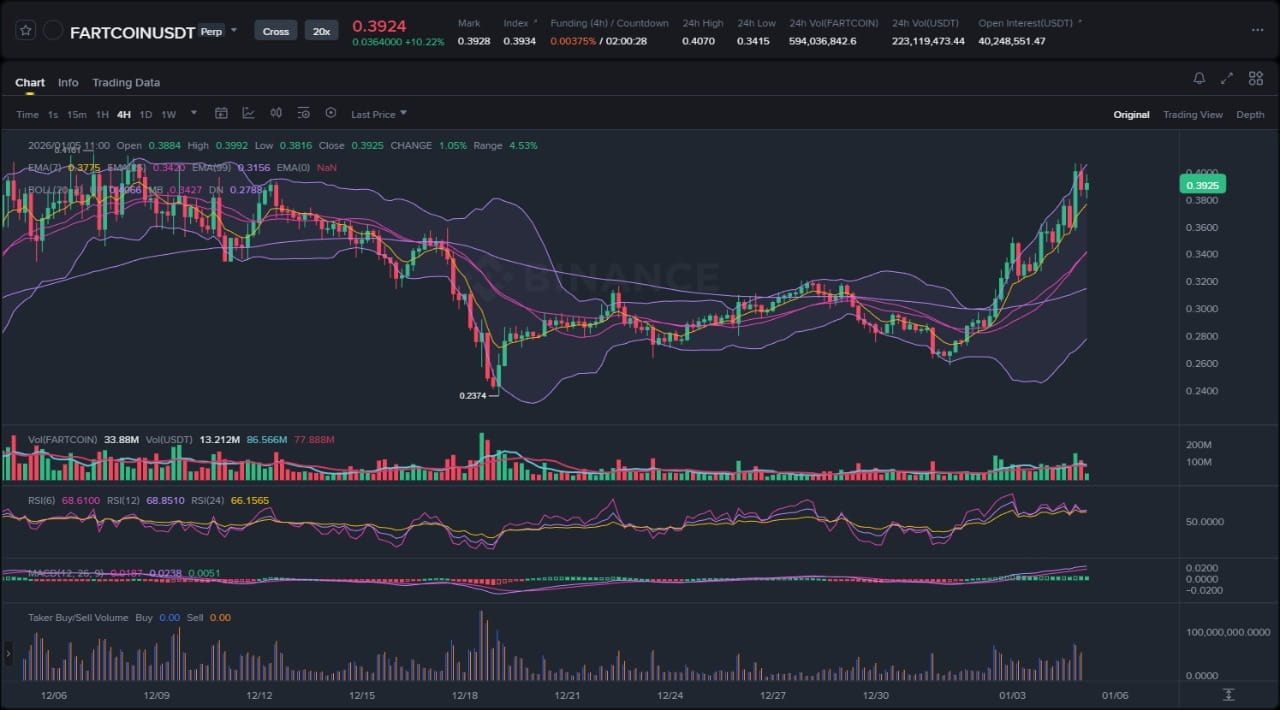The image size is (1280, 710).
Task: Switch to the Chart tab
Action: point(30,82)
